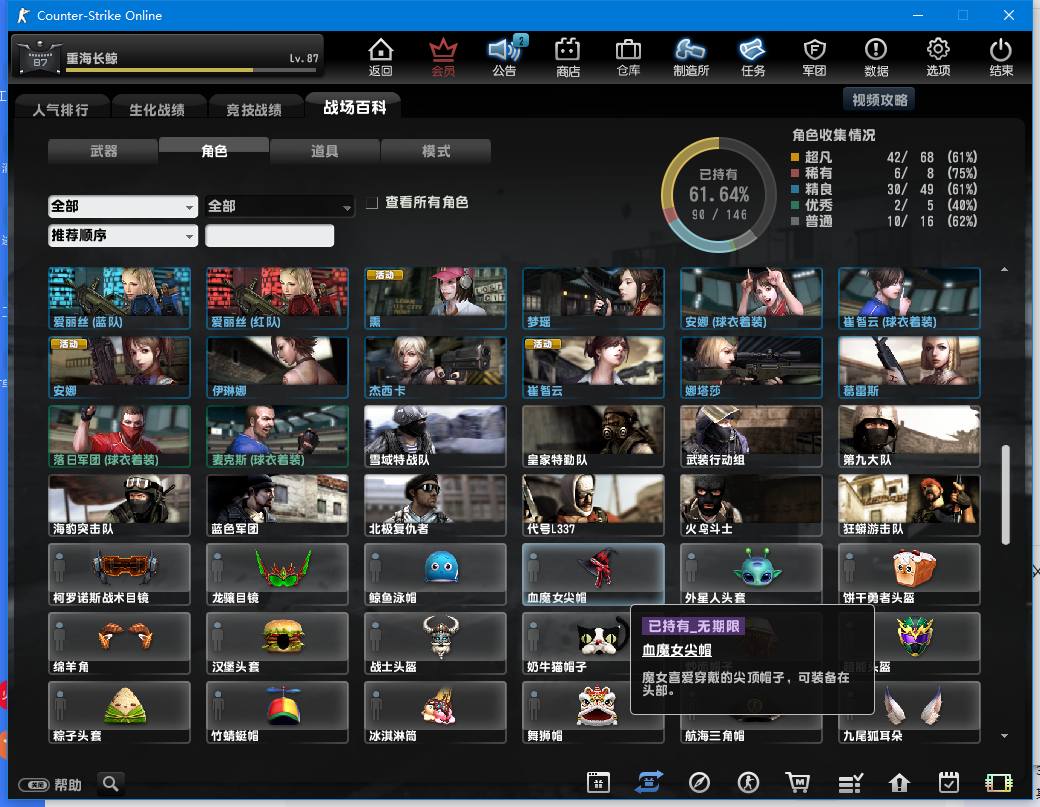
Task: Click the house alert icon
Action: [x=899, y=783]
